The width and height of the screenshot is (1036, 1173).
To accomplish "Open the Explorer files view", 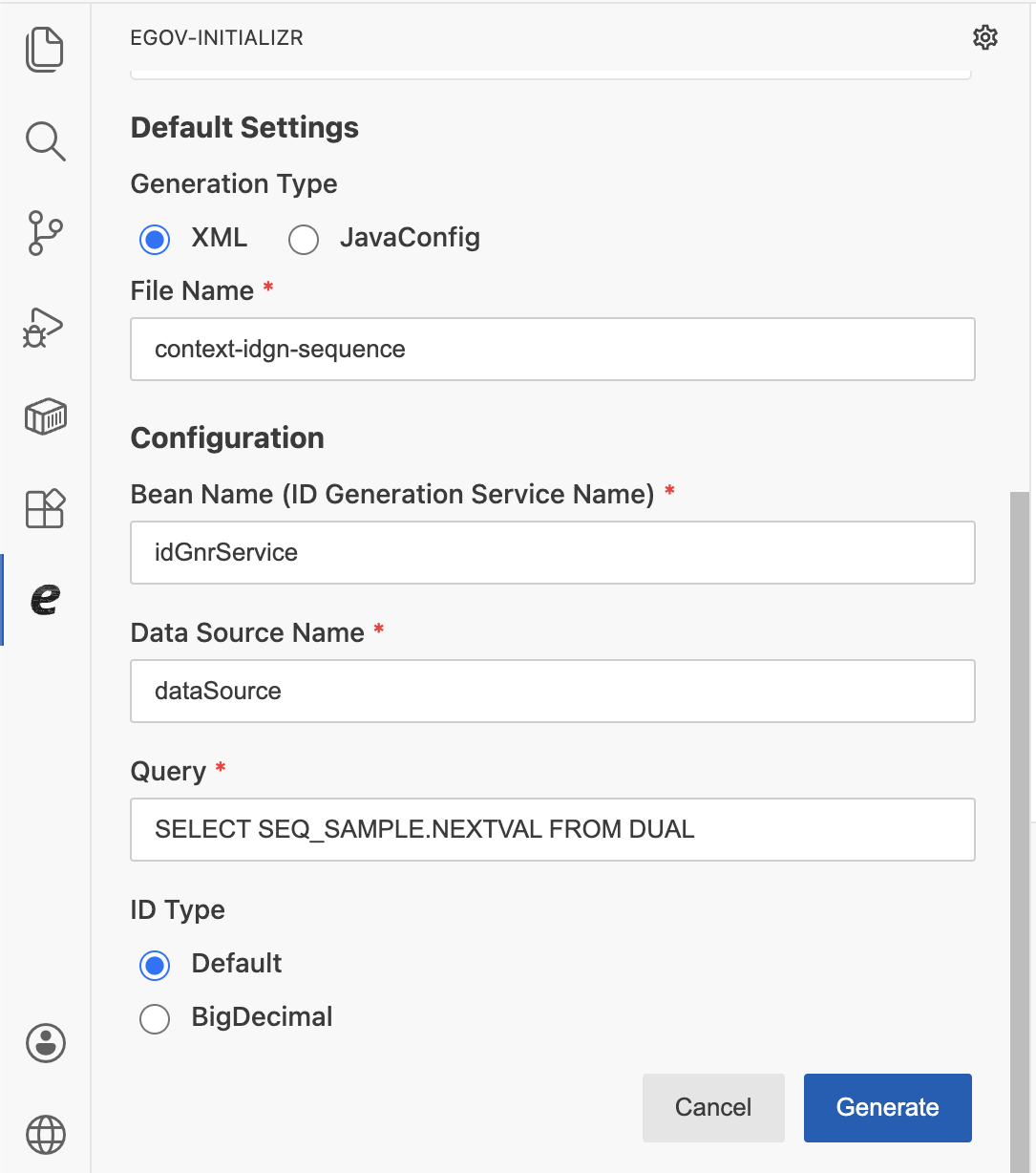I will coord(45,50).
